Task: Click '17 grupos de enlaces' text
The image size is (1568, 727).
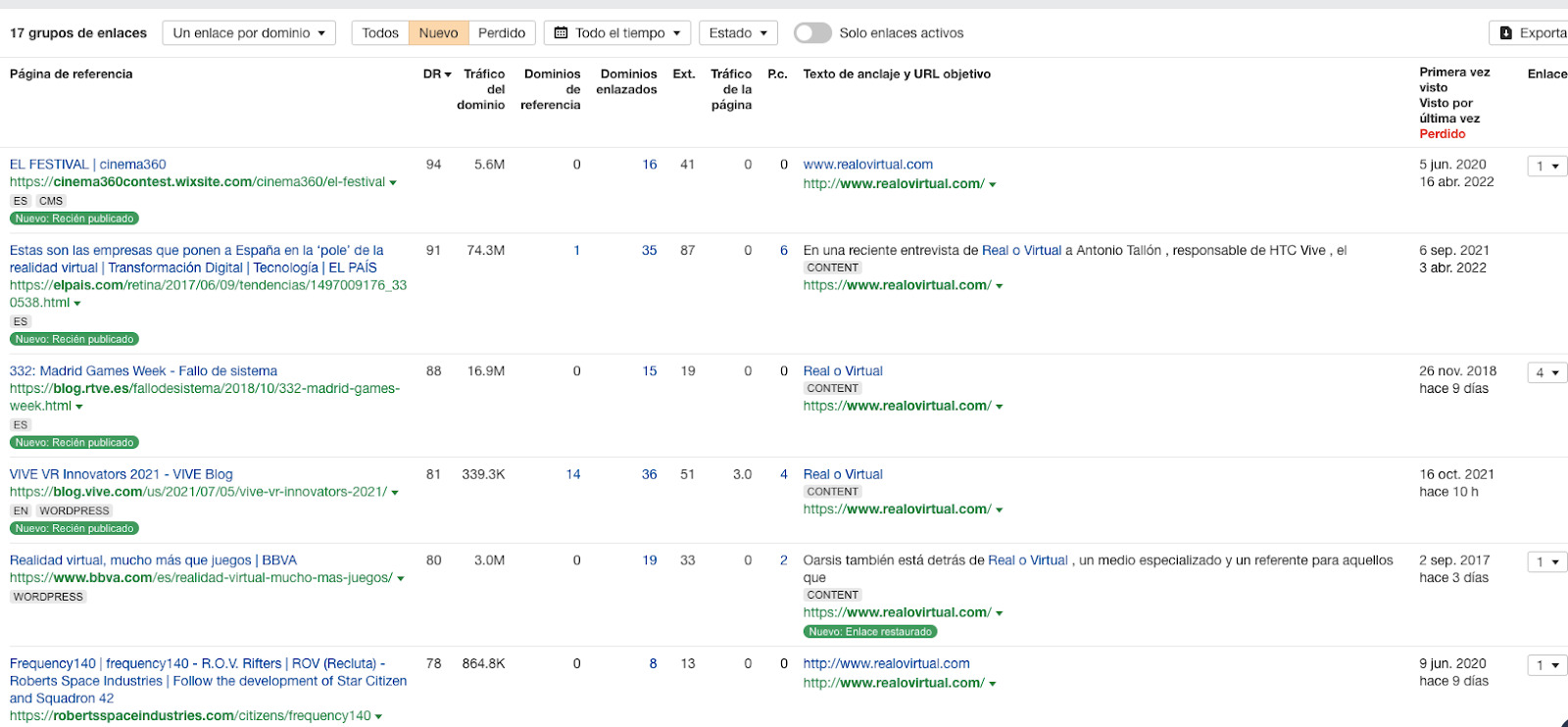Action: (78, 32)
